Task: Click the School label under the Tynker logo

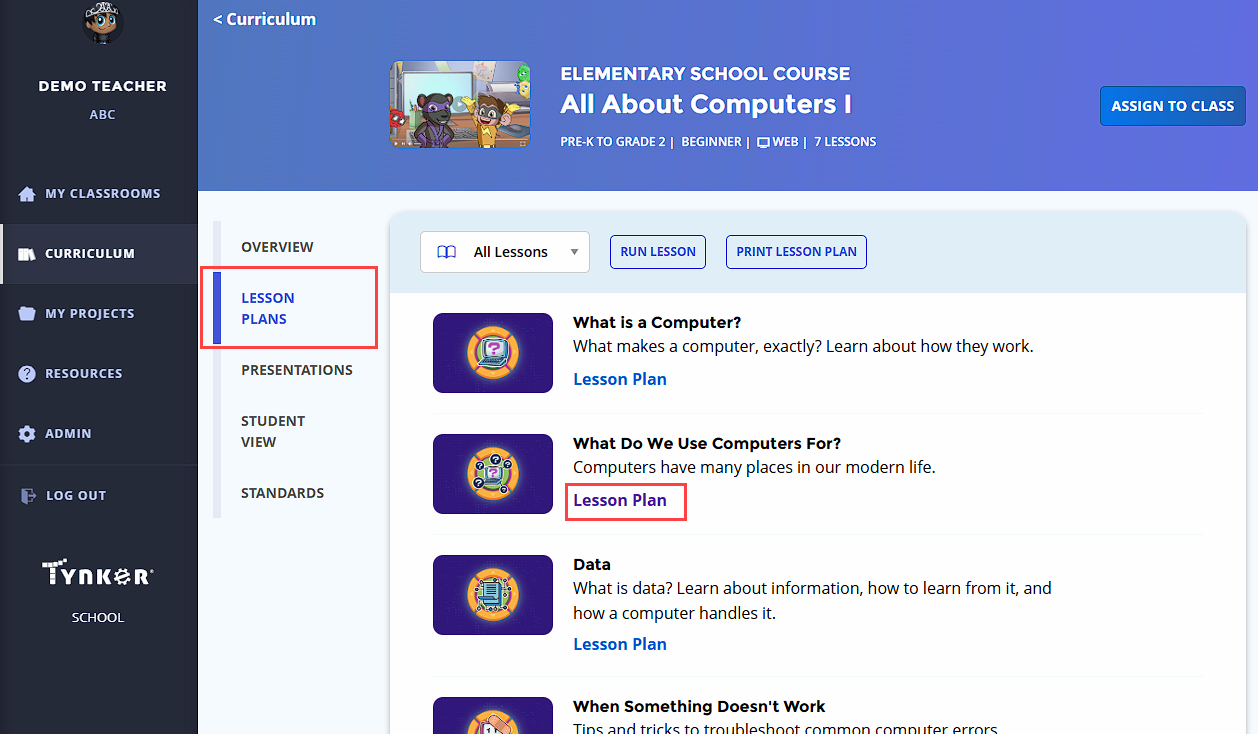Action: pyautogui.click(x=98, y=617)
